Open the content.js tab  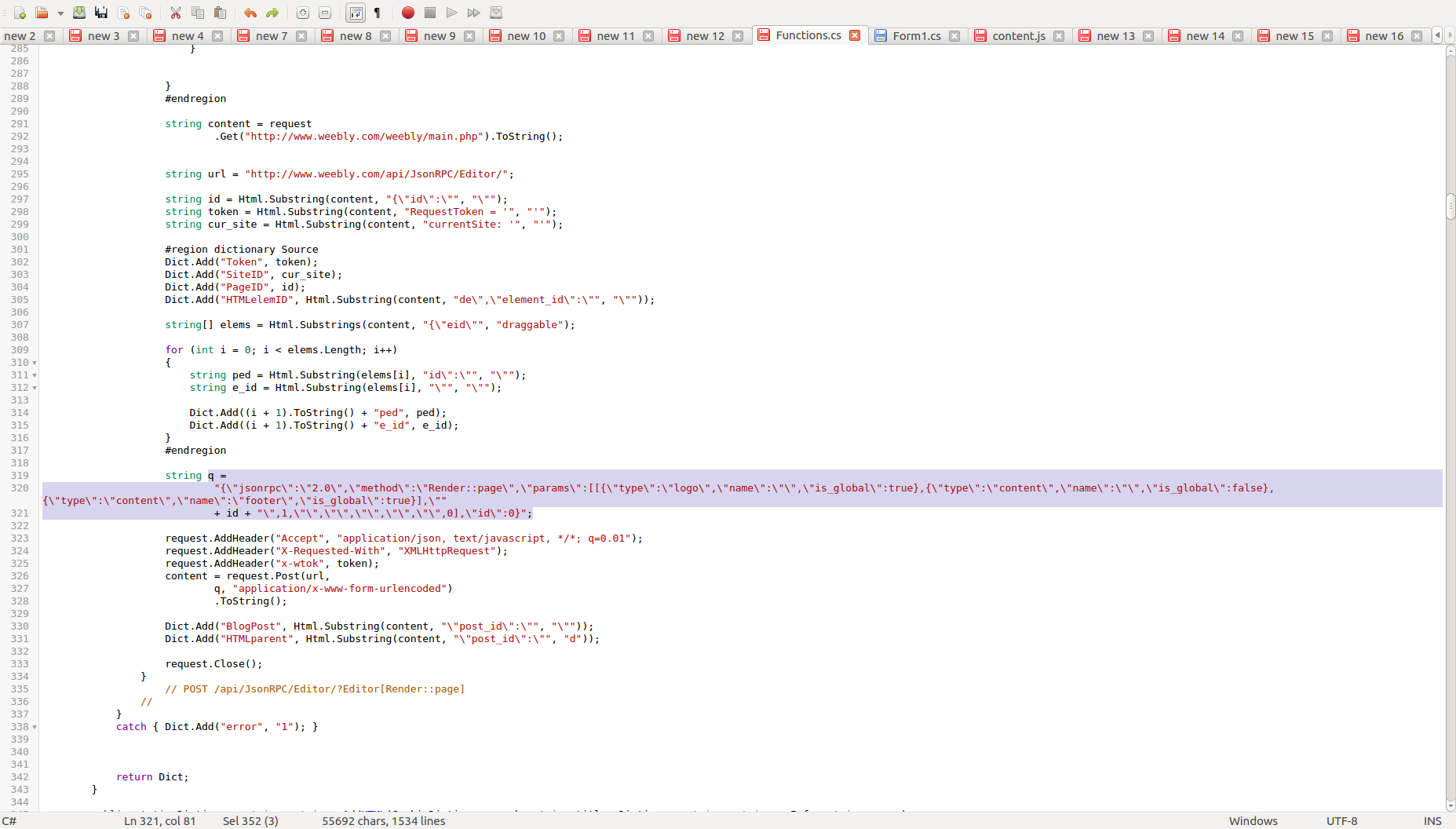point(1019,36)
